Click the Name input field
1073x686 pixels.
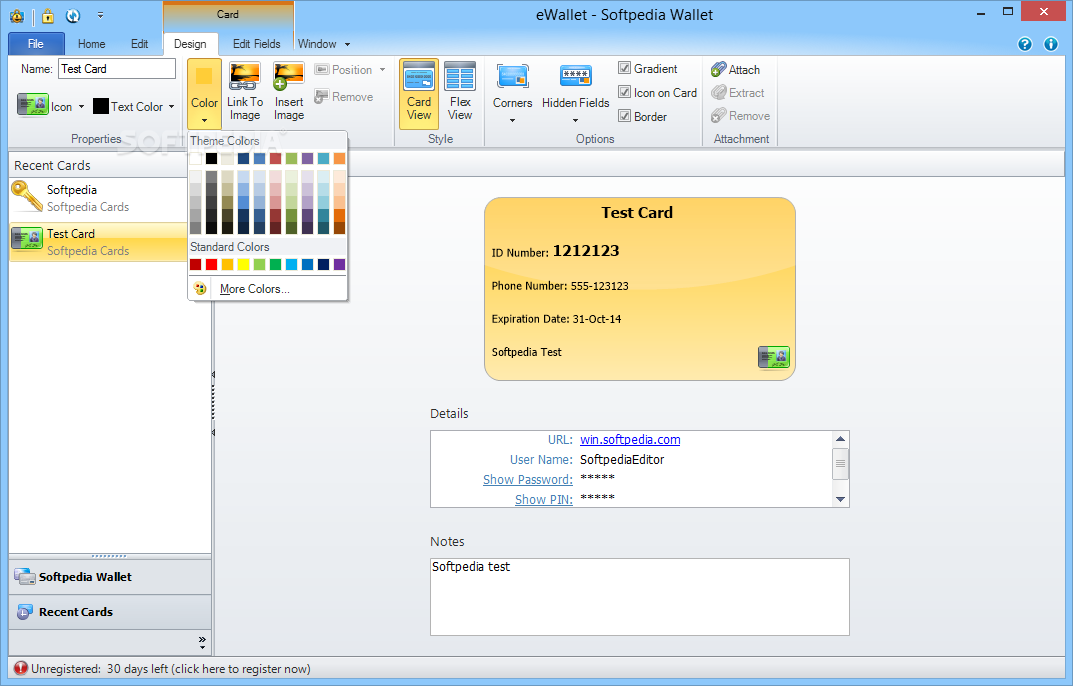[117, 68]
